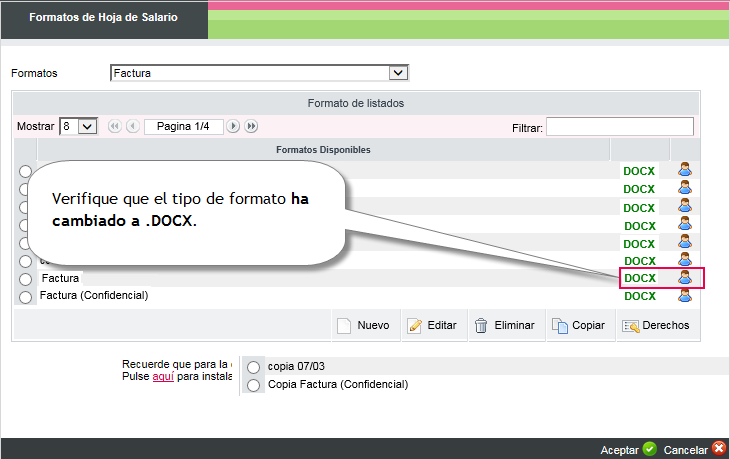Click the user icon in Factura row
This screenshot has height=459, width=730.
[685, 277]
